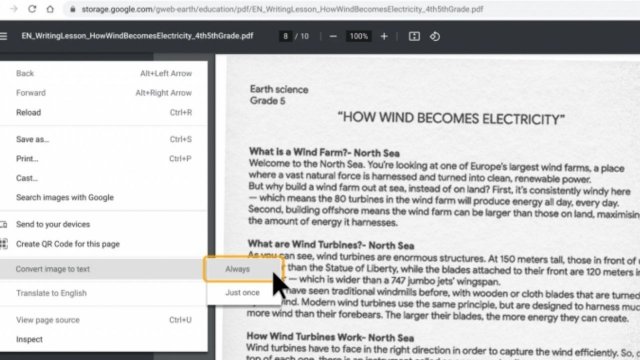Click the 100% zoom level field
Image resolution: width=640 pixels, height=360 pixels.
point(358,36)
